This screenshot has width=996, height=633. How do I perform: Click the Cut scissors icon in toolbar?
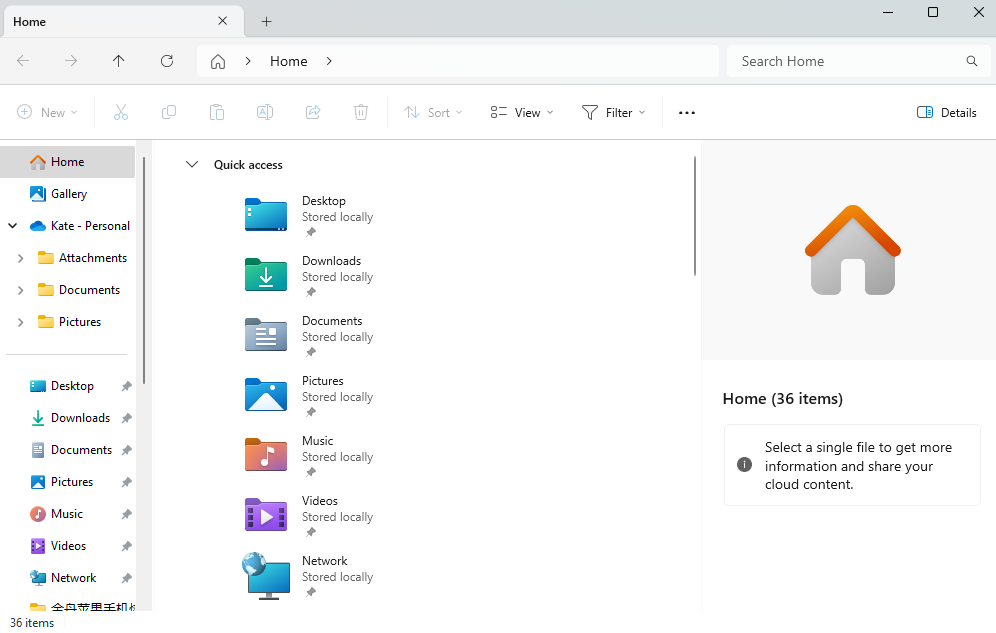tap(121, 113)
